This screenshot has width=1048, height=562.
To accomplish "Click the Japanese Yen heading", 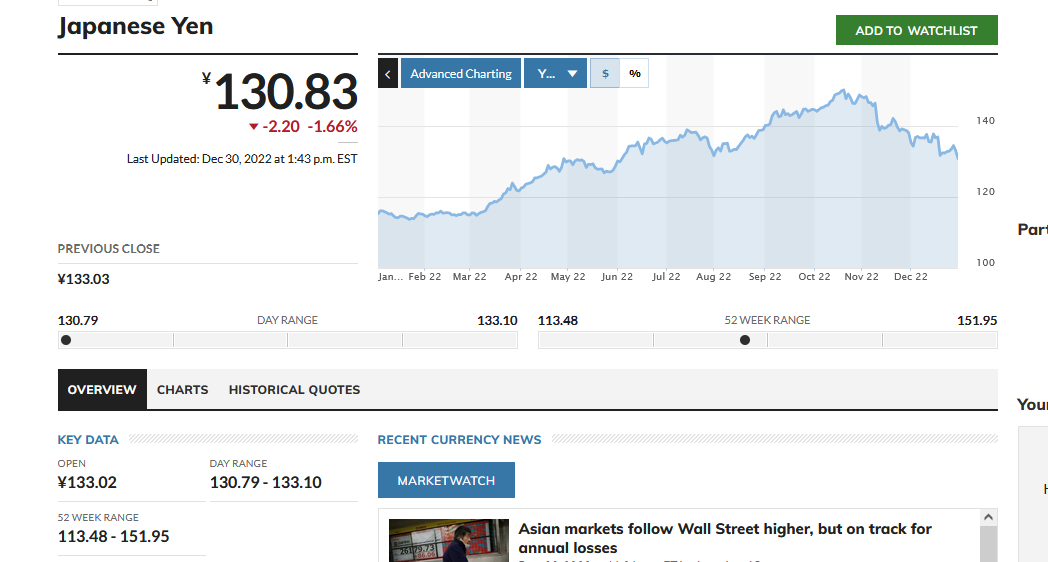I will point(136,27).
